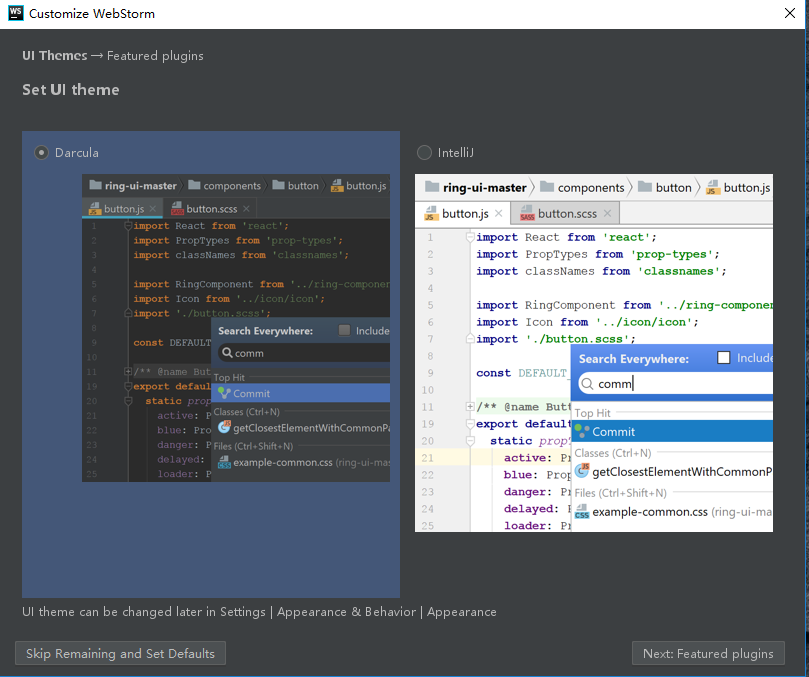809x677 pixels.
Task: Select the Darcula theme radio button
Action: point(41,152)
